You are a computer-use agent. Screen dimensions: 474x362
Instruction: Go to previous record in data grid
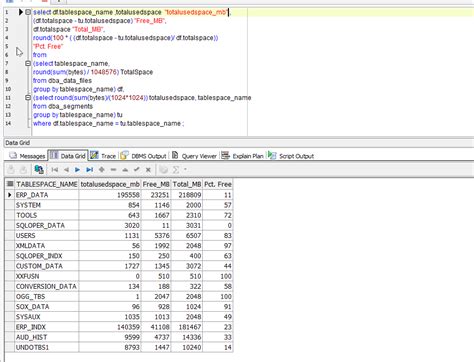(66, 170)
